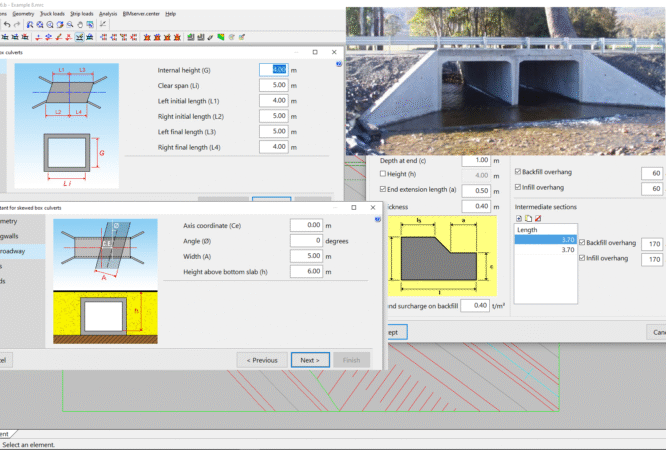Click the pressed icon in second toolbar row
The width and height of the screenshot is (666, 450).
[79, 37]
